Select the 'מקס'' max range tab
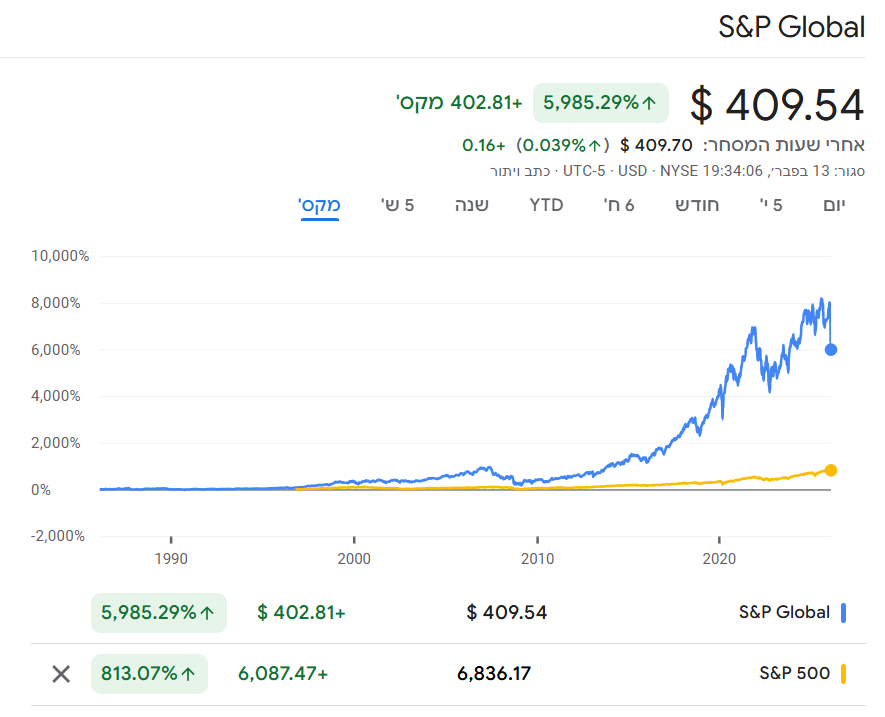Screen dimensions: 885x717 [x=320, y=206]
